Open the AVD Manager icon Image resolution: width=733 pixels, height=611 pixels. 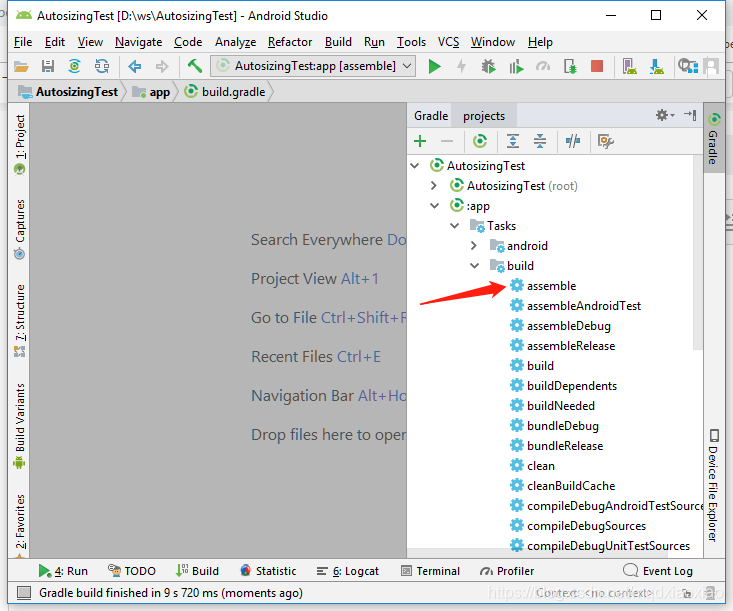629,66
